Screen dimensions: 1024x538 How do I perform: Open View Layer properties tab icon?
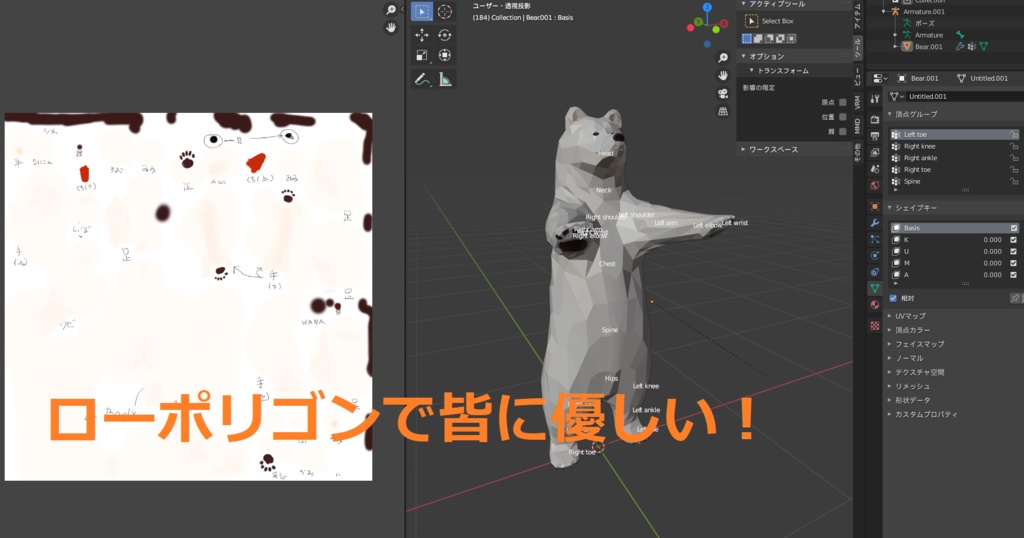coord(875,152)
